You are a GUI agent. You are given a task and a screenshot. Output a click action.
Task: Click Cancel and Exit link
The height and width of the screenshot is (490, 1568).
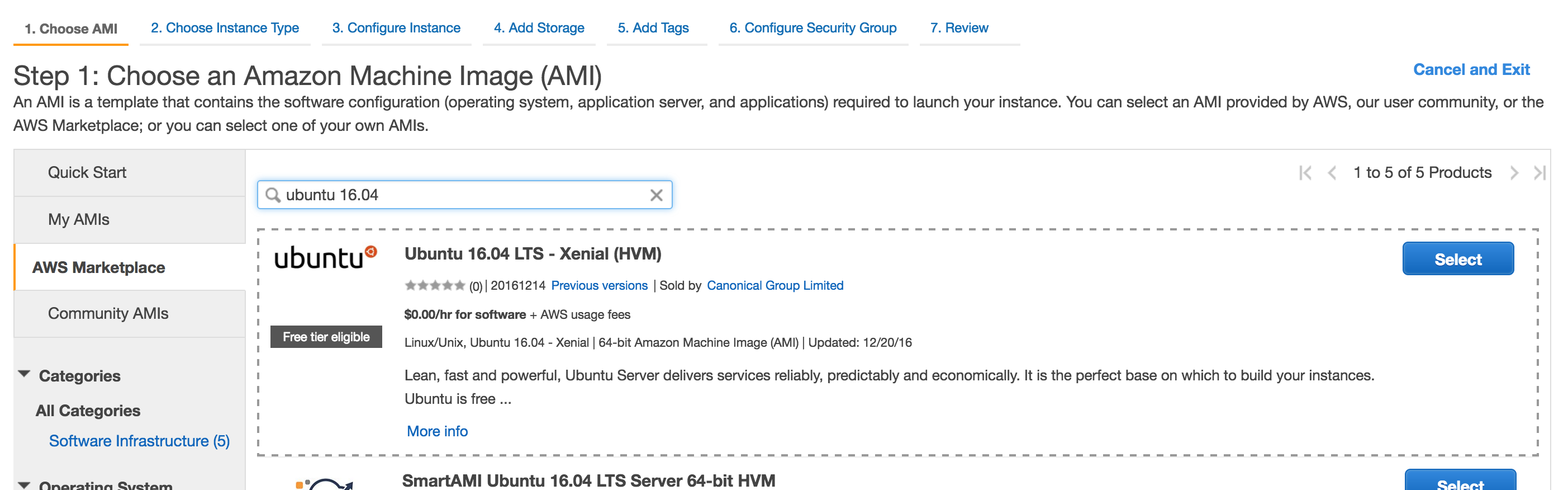pos(1471,69)
